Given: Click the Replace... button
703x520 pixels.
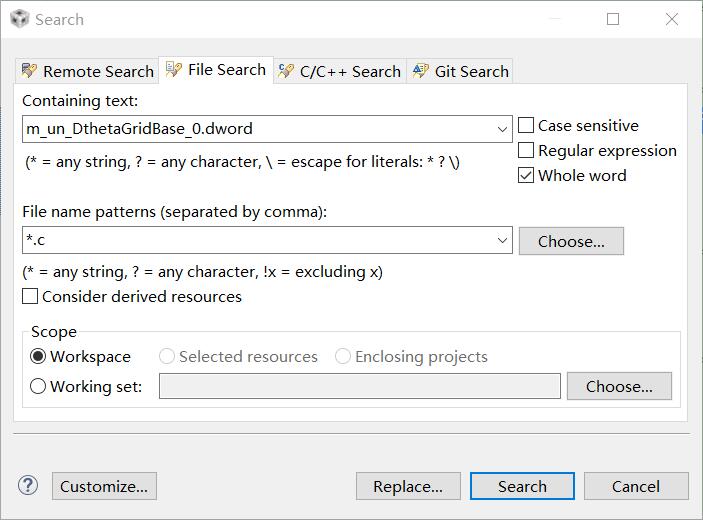Looking at the screenshot, I should click(x=408, y=487).
